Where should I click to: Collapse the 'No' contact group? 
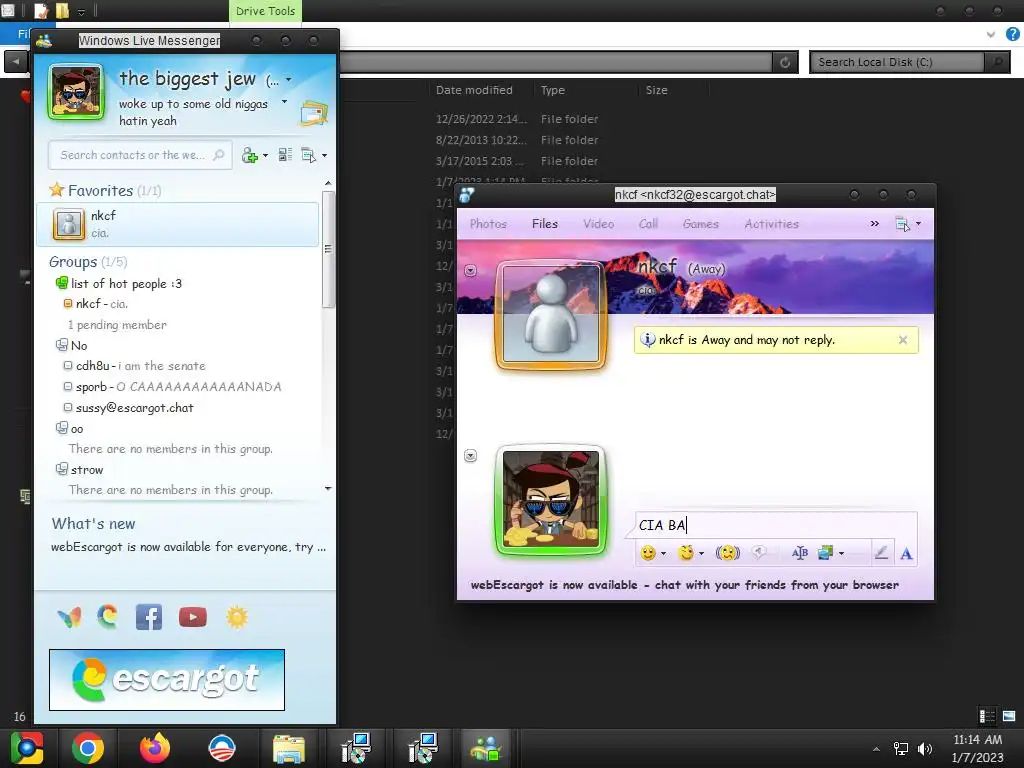(x=62, y=345)
